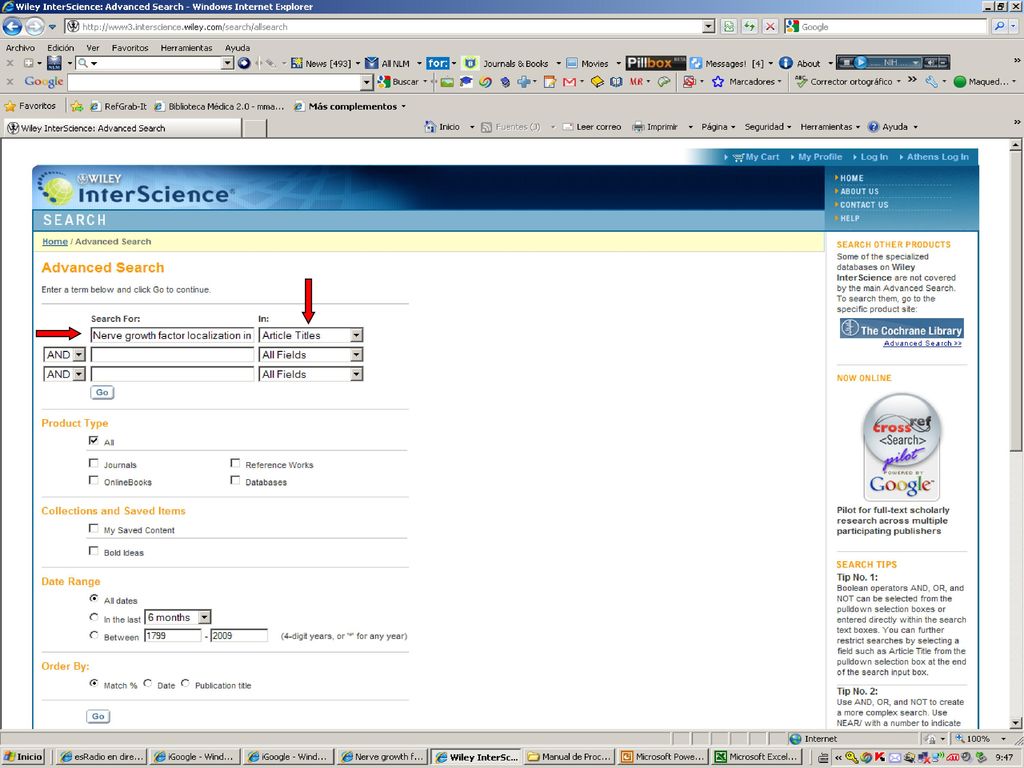Expand the address bar URL dropdown
1024x768 pixels.
click(x=709, y=27)
